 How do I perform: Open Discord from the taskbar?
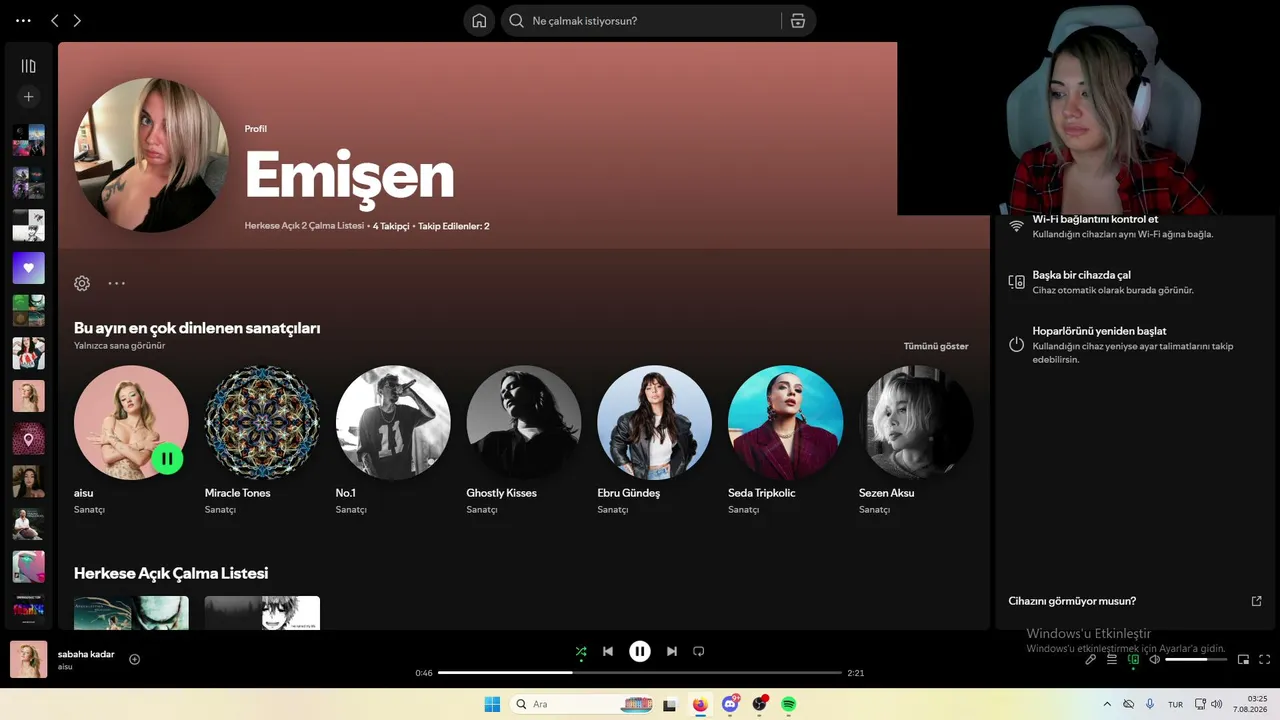pos(730,704)
